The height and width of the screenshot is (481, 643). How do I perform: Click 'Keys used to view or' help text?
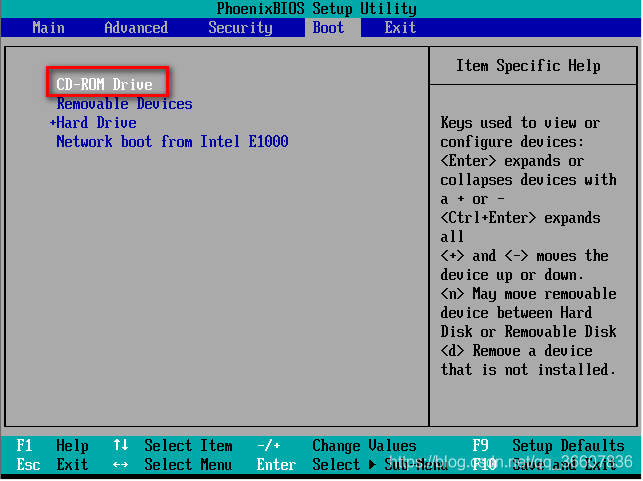pos(520,123)
